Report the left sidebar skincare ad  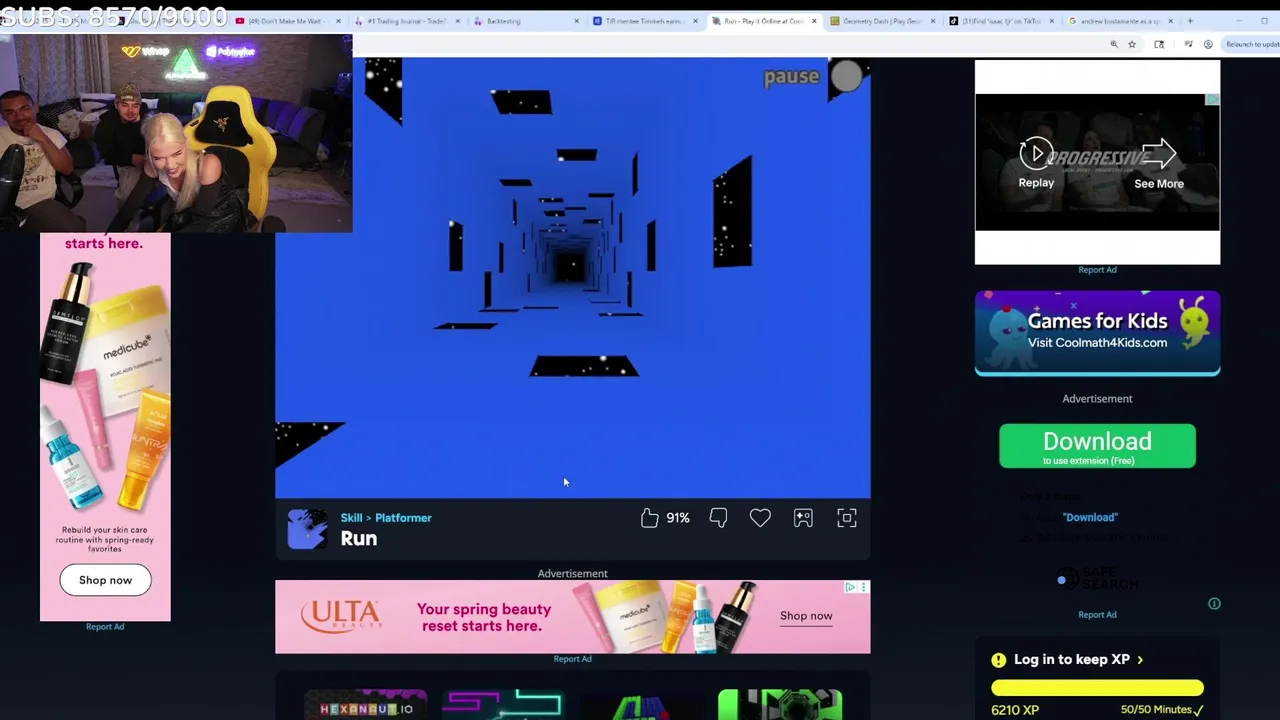coord(105,626)
